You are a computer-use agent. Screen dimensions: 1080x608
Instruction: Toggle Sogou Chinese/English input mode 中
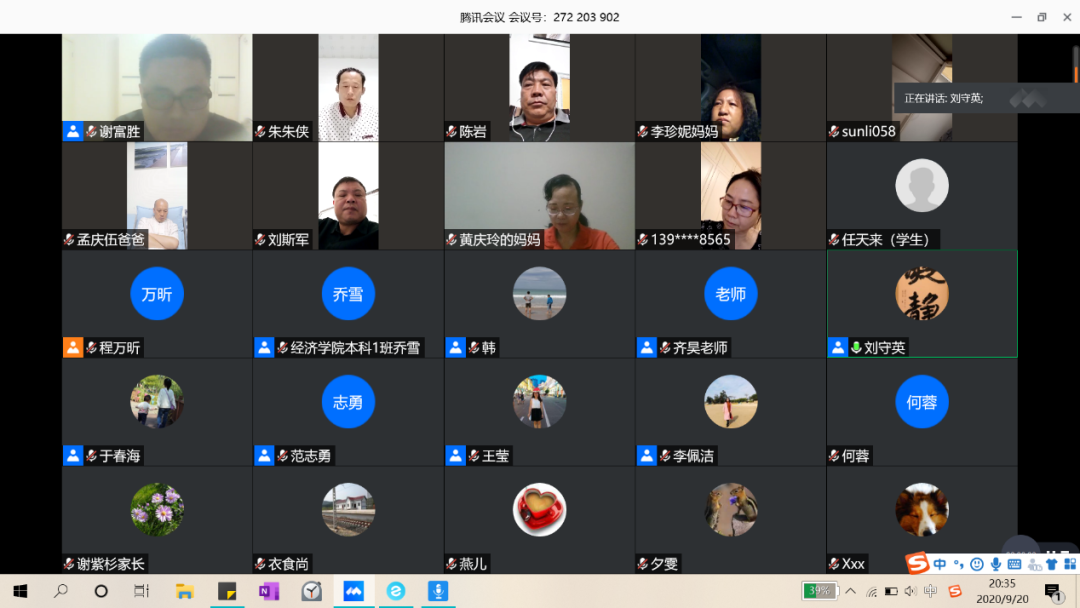click(x=940, y=565)
